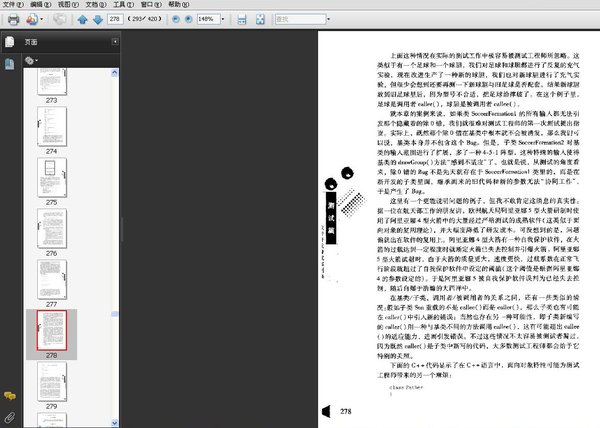Click the fit full page icon
The width and height of the screenshot is (600, 428).
click(260, 19)
